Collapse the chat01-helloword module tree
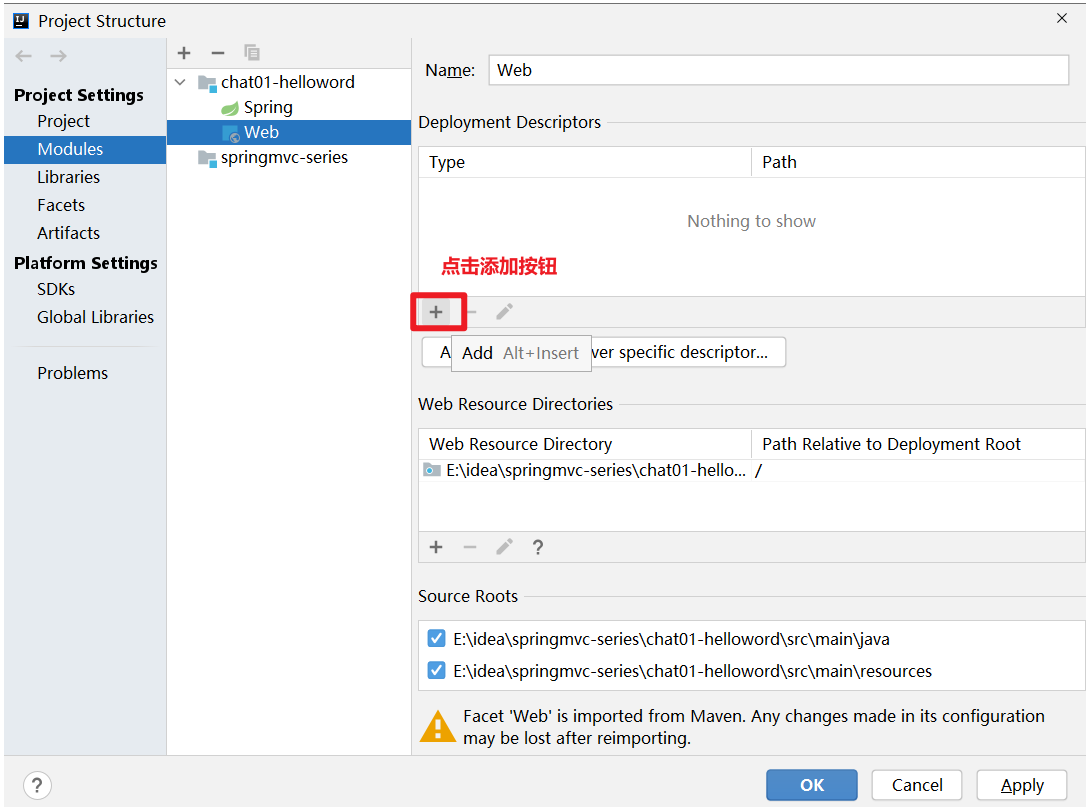 [180, 82]
